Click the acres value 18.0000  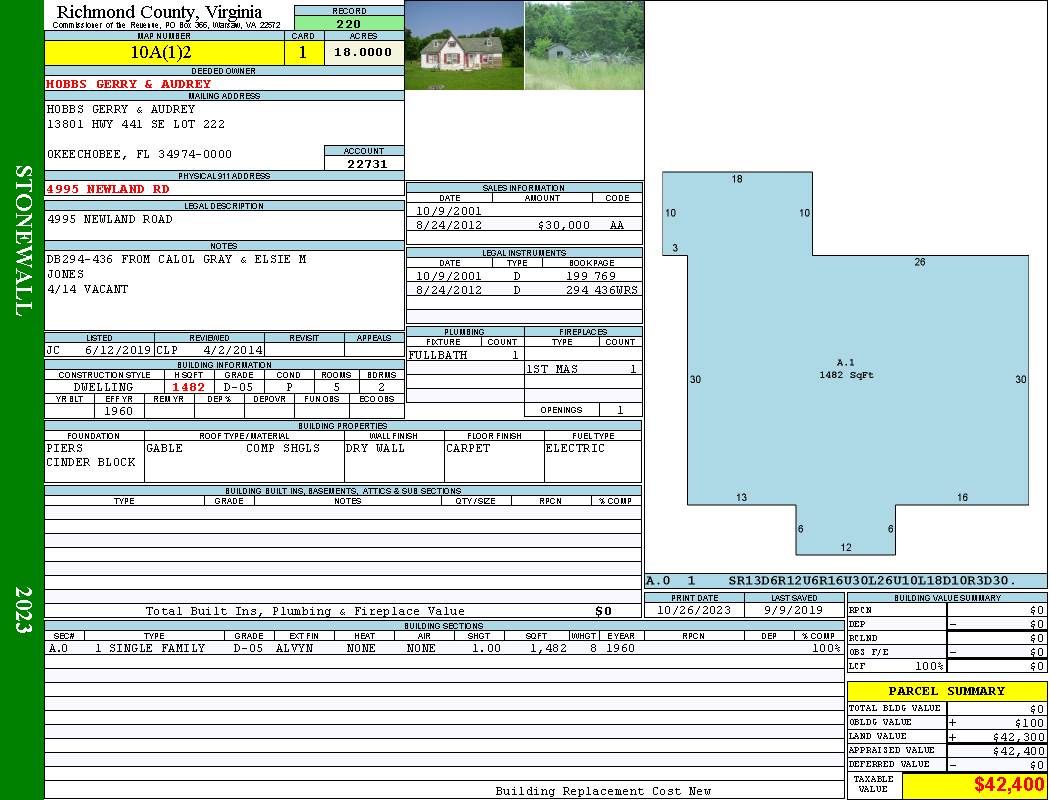pos(364,52)
